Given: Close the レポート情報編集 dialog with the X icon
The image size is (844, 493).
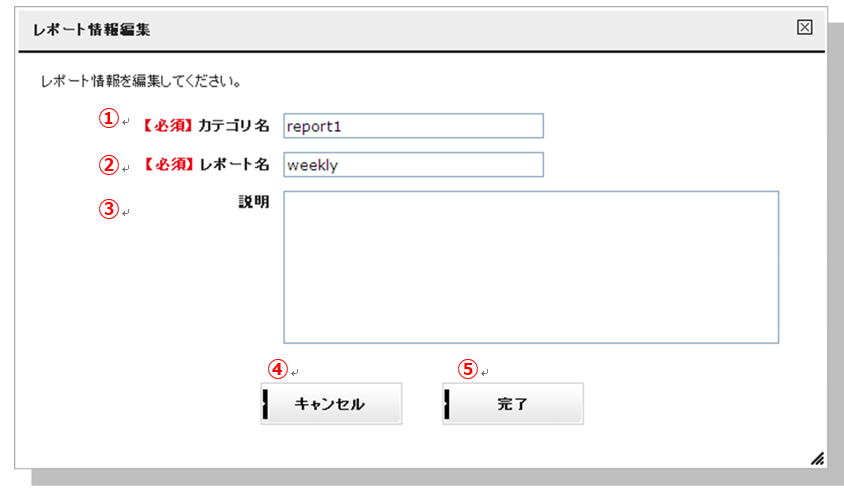Looking at the screenshot, I should [x=804, y=27].
